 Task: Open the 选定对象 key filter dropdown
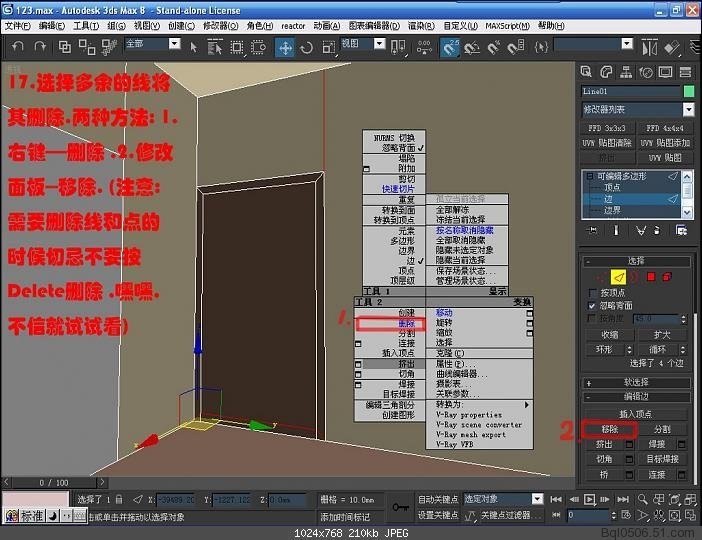[538, 499]
